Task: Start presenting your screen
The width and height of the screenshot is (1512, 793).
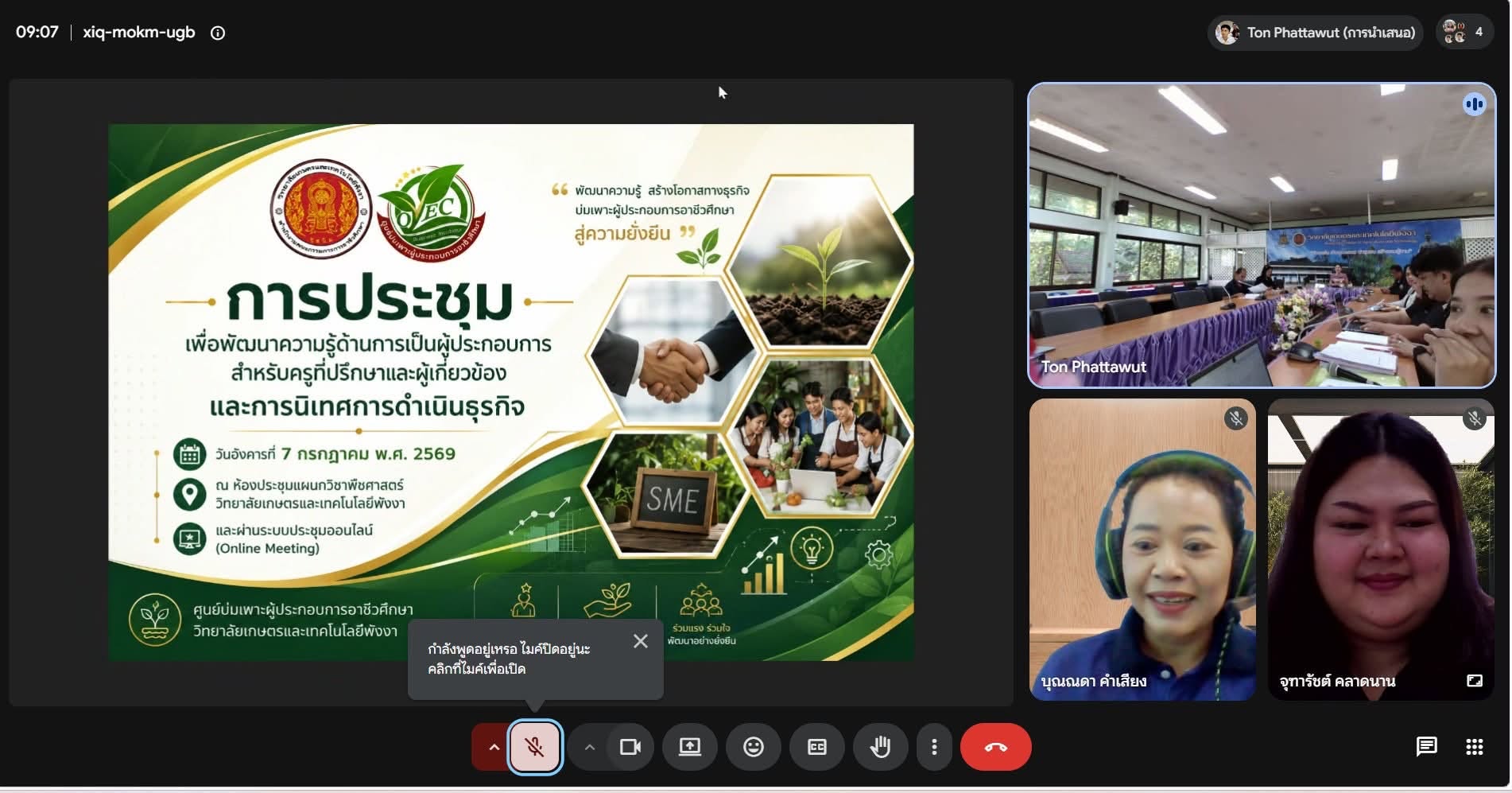Action: [689, 747]
